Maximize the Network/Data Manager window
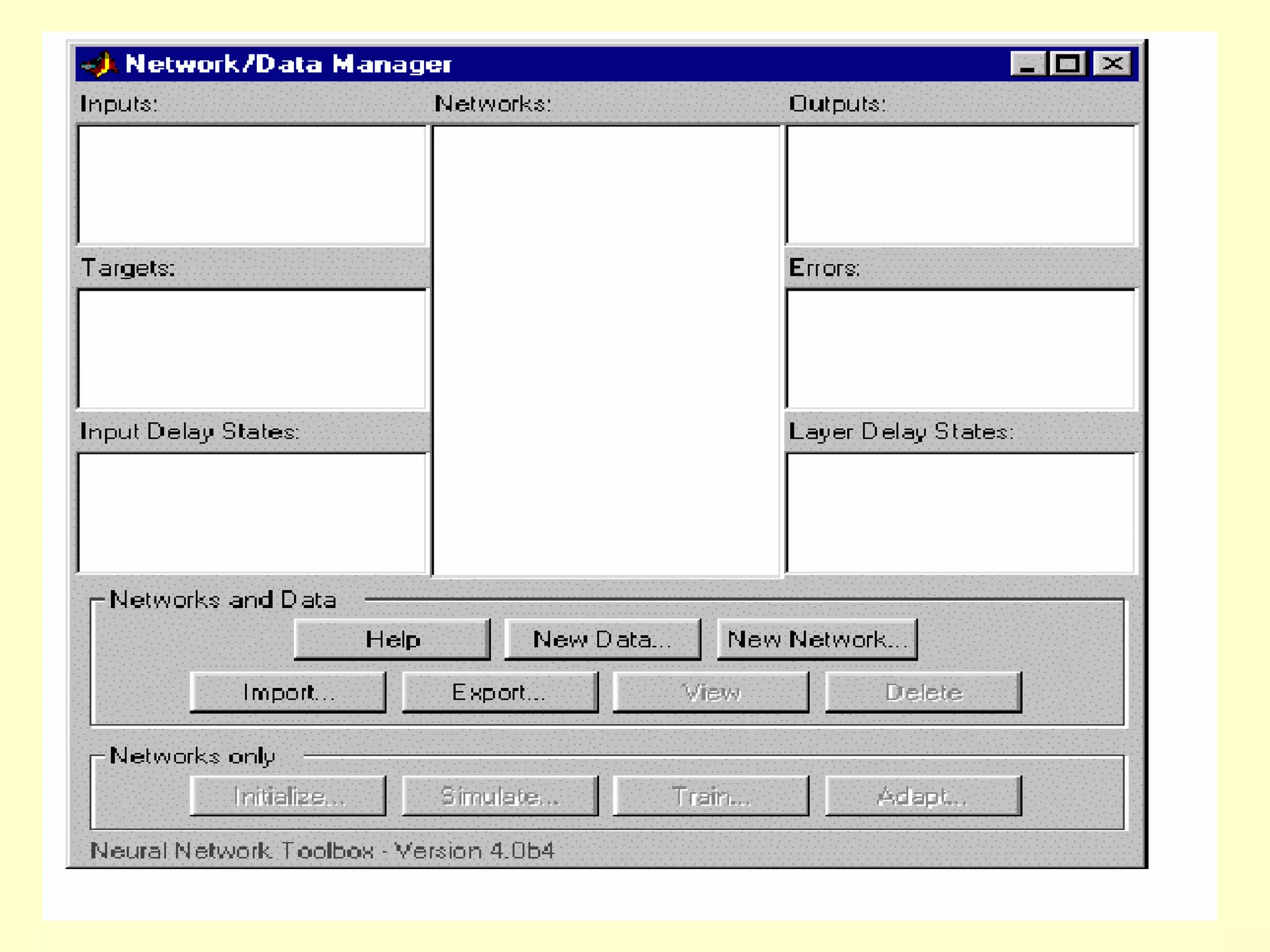This screenshot has height=952, width=1270. tap(1067, 64)
